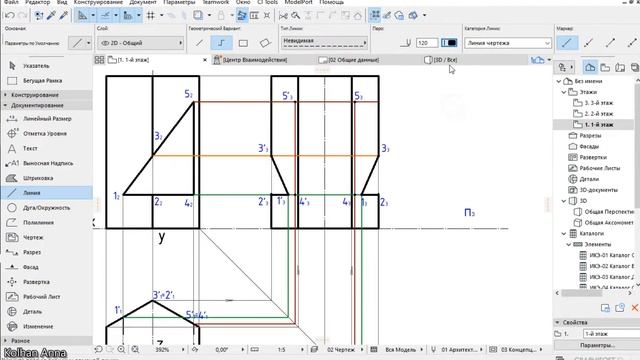Collapse the 'Этажи' tree node
The width and height of the screenshot is (640, 360).
pyautogui.click(x=564, y=92)
